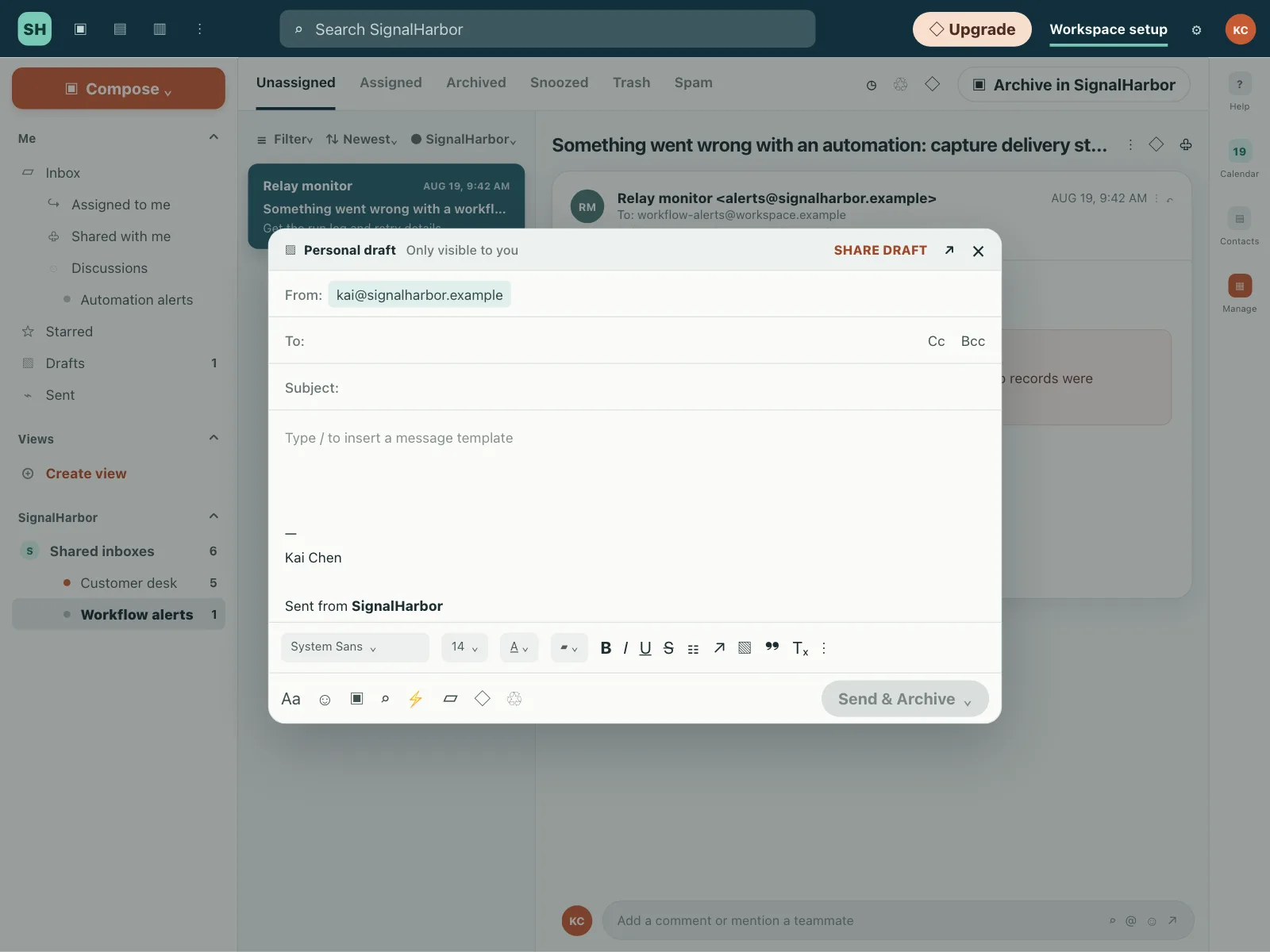Toggle underline formatting
1270x952 pixels.
(x=645, y=648)
